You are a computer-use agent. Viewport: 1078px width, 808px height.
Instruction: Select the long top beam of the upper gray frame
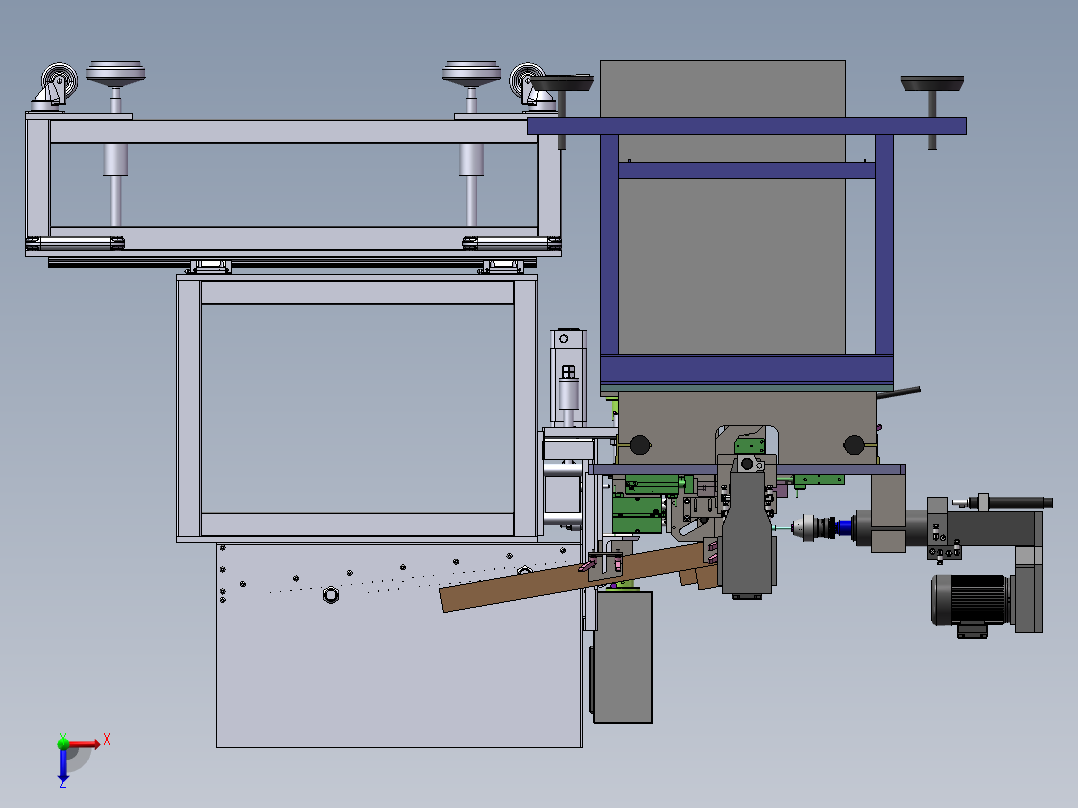pyautogui.click(x=294, y=132)
